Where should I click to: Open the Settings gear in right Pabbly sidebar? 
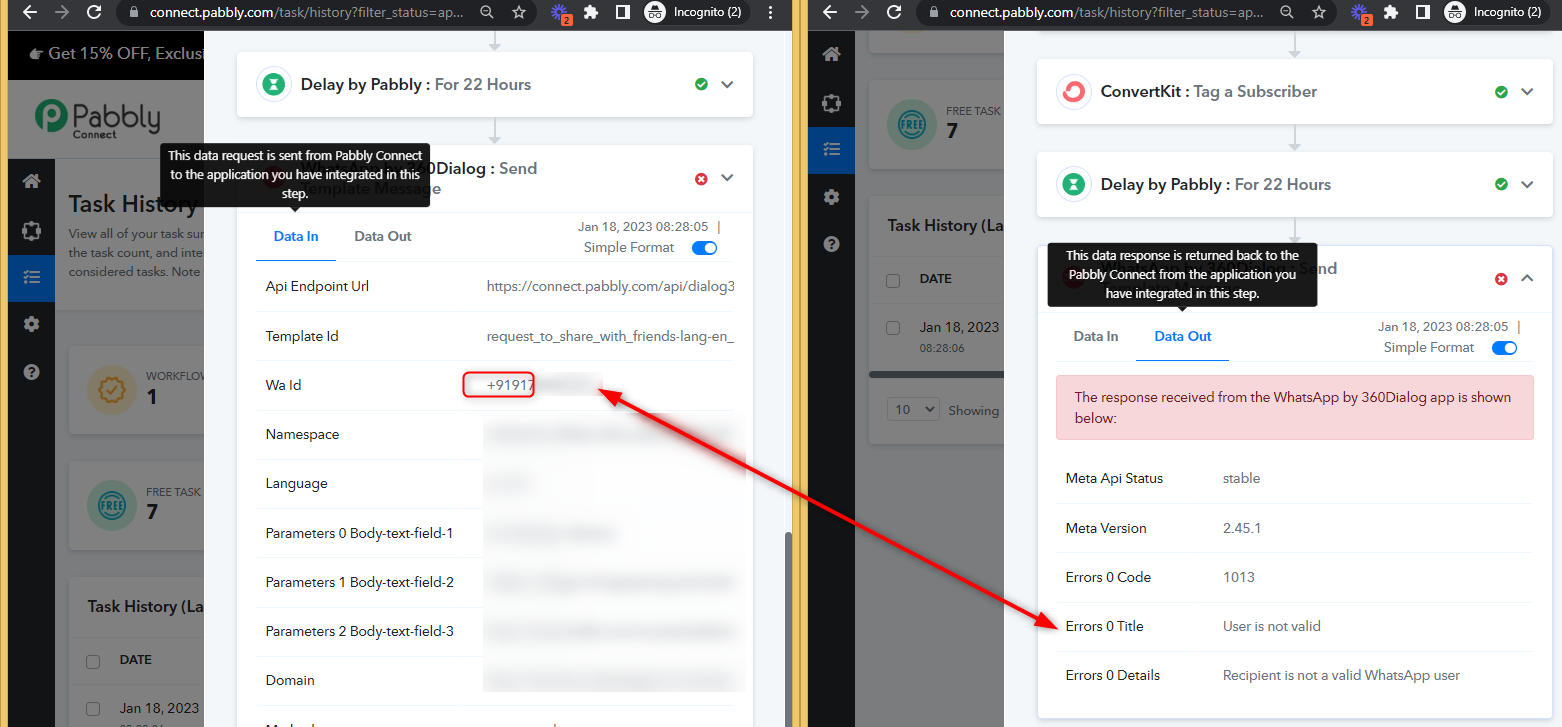point(831,197)
